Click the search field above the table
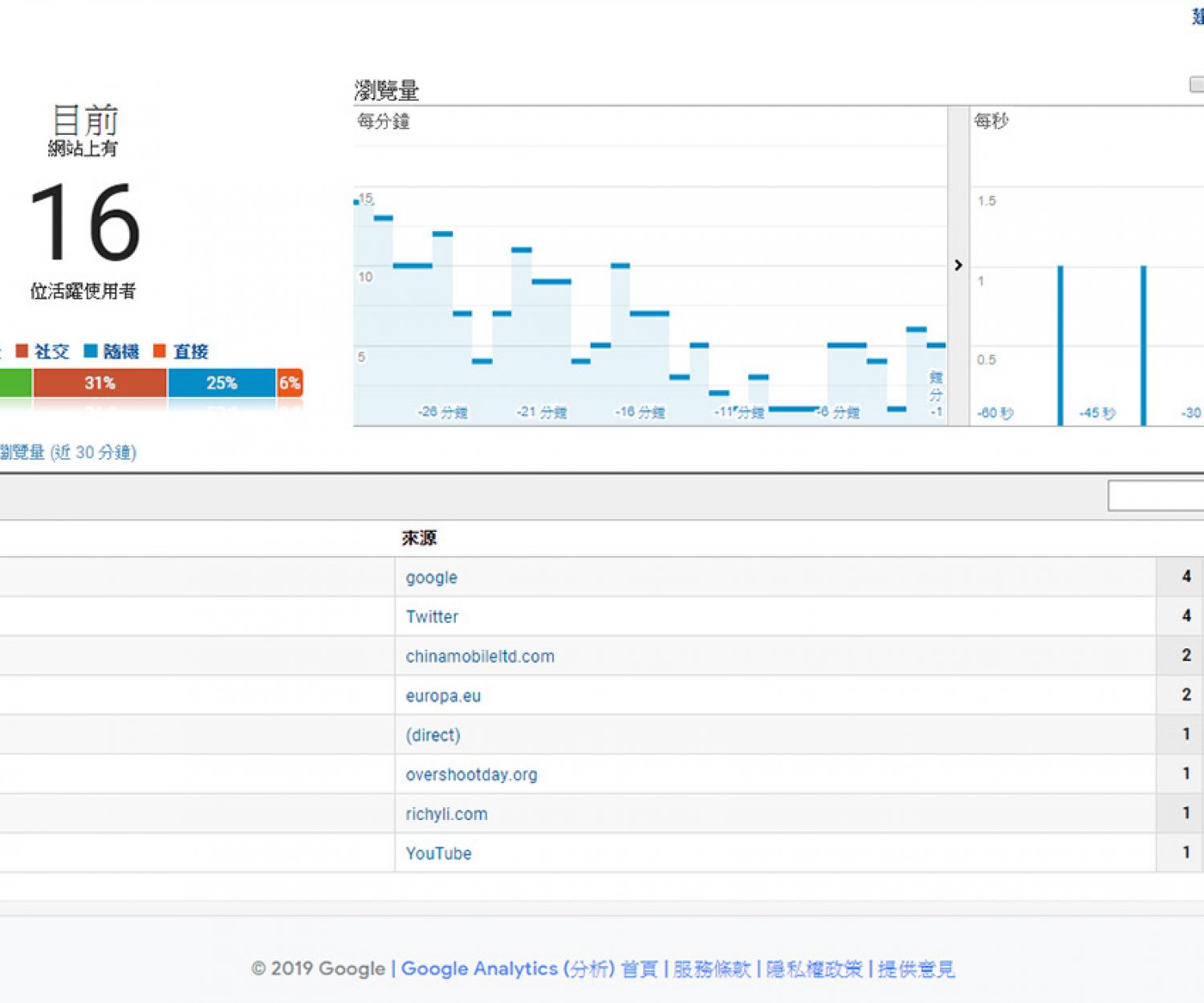 [x=1156, y=496]
